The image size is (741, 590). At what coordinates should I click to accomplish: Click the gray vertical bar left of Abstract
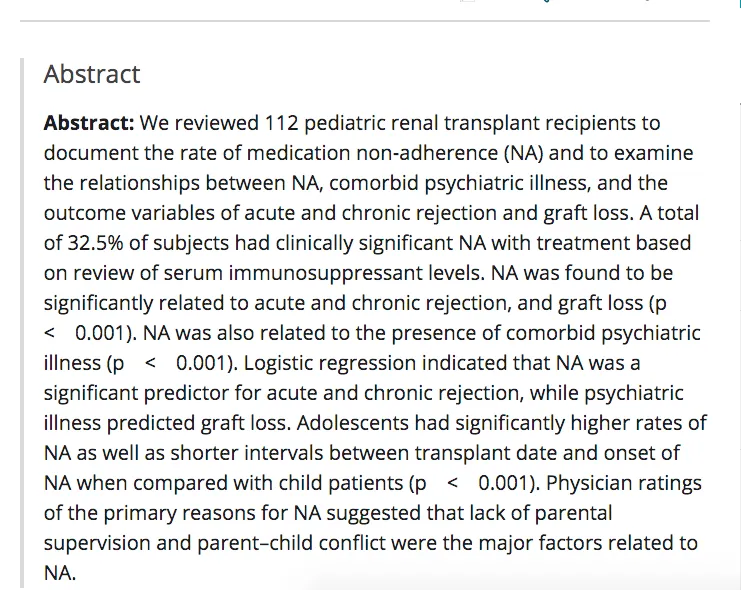tap(22, 323)
